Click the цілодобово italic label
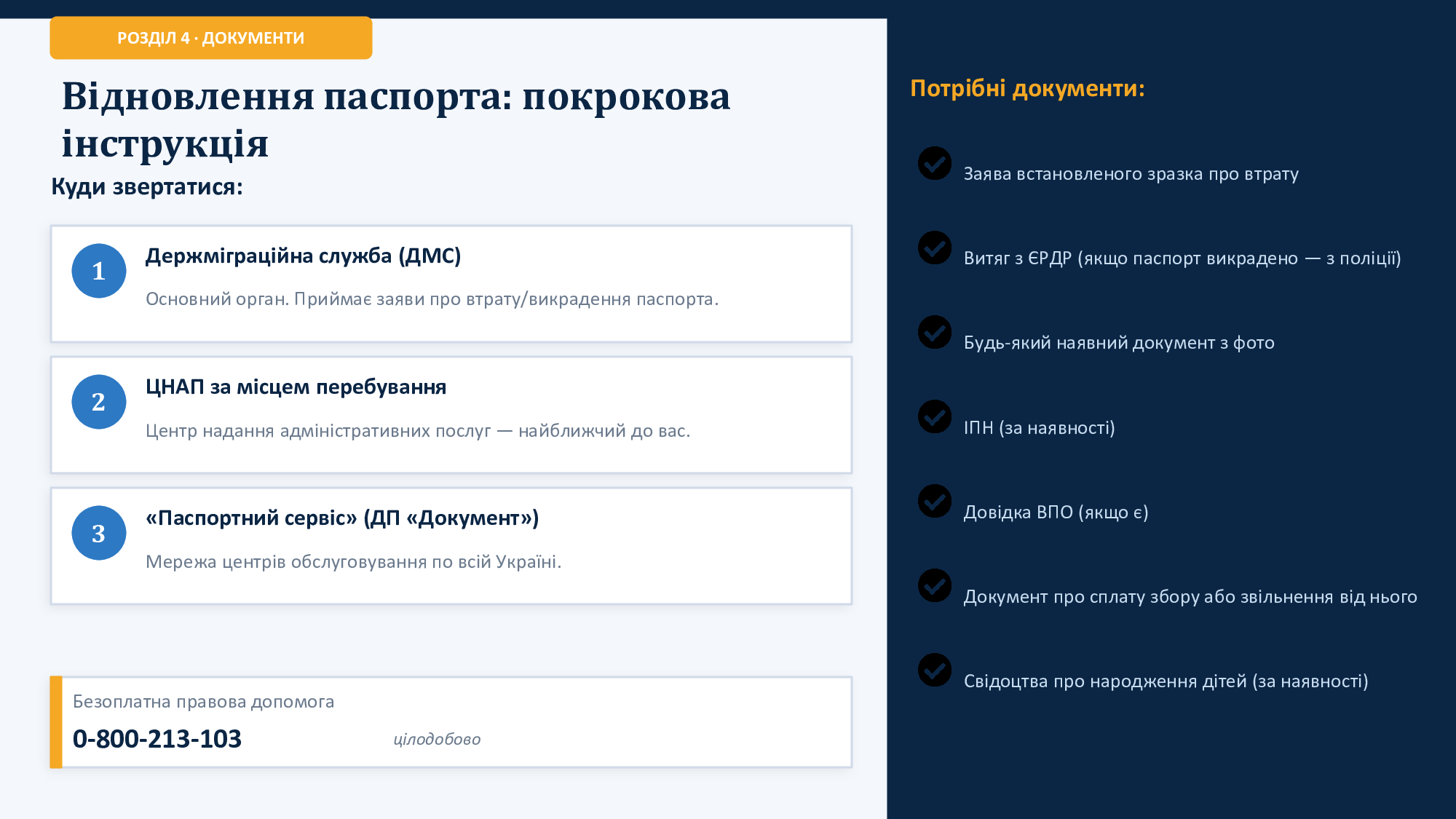The image size is (1456, 819). coord(437,740)
